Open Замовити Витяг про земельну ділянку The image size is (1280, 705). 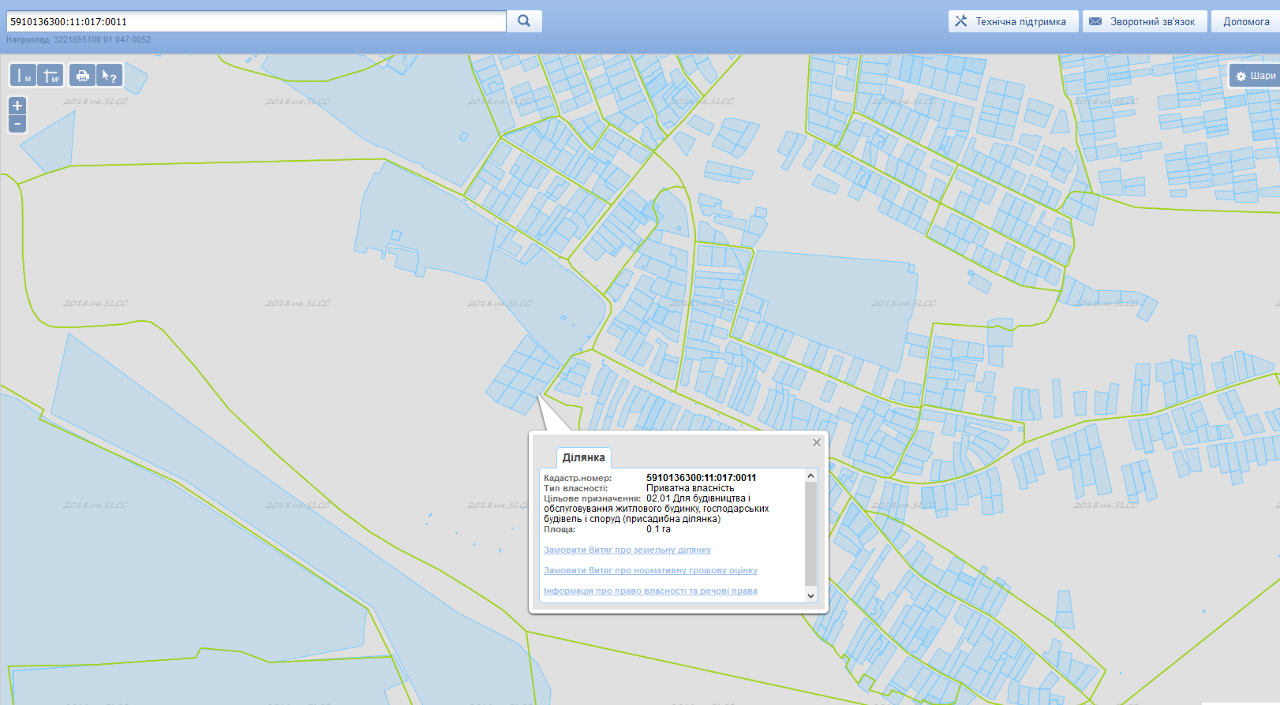click(627, 550)
